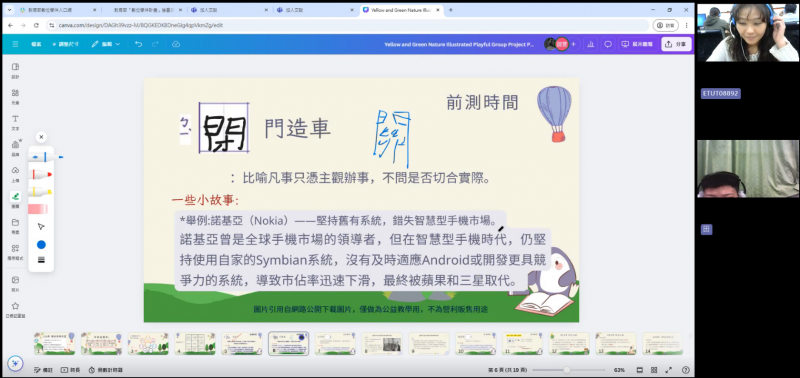The image size is (800, 378).
Task: Click the 分享 (Share) button
Action: (676, 44)
